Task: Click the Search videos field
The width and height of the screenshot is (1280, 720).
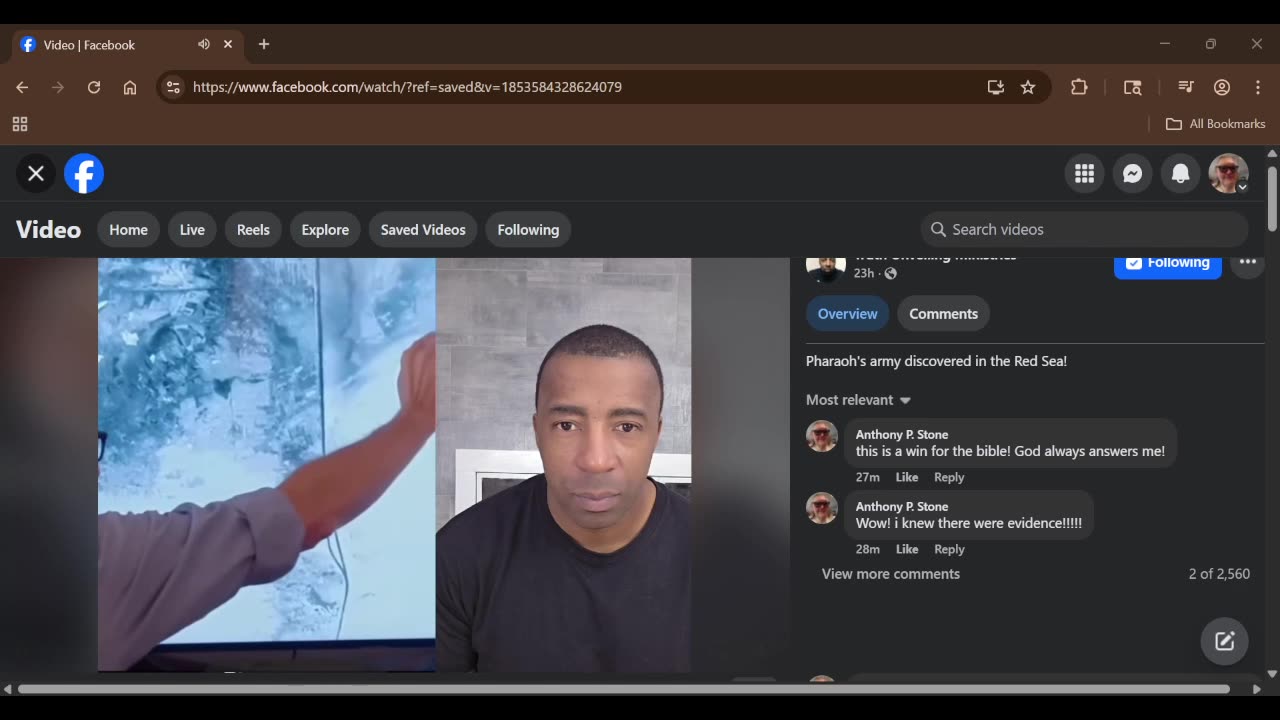Action: click(x=1084, y=230)
